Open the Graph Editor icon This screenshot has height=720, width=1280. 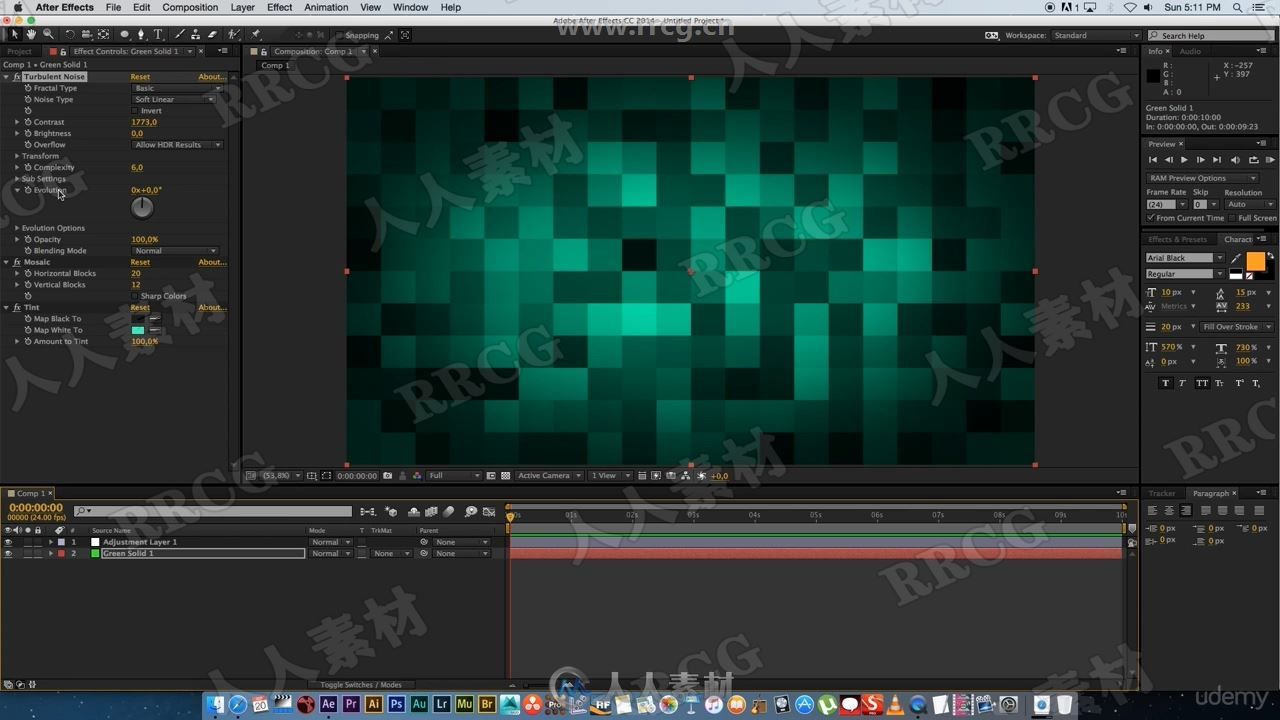point(489,512)
